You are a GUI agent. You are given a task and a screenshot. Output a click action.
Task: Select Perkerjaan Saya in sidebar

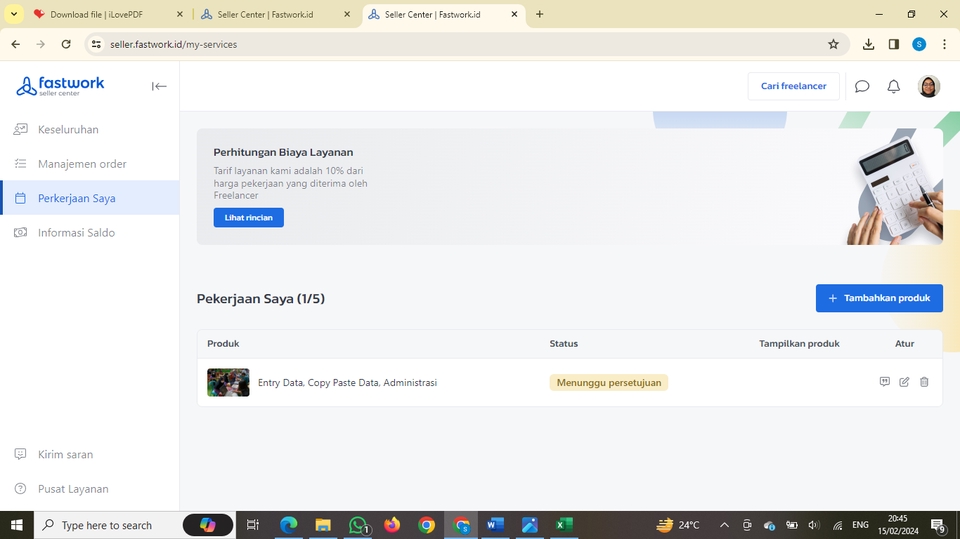click(89, 198)
